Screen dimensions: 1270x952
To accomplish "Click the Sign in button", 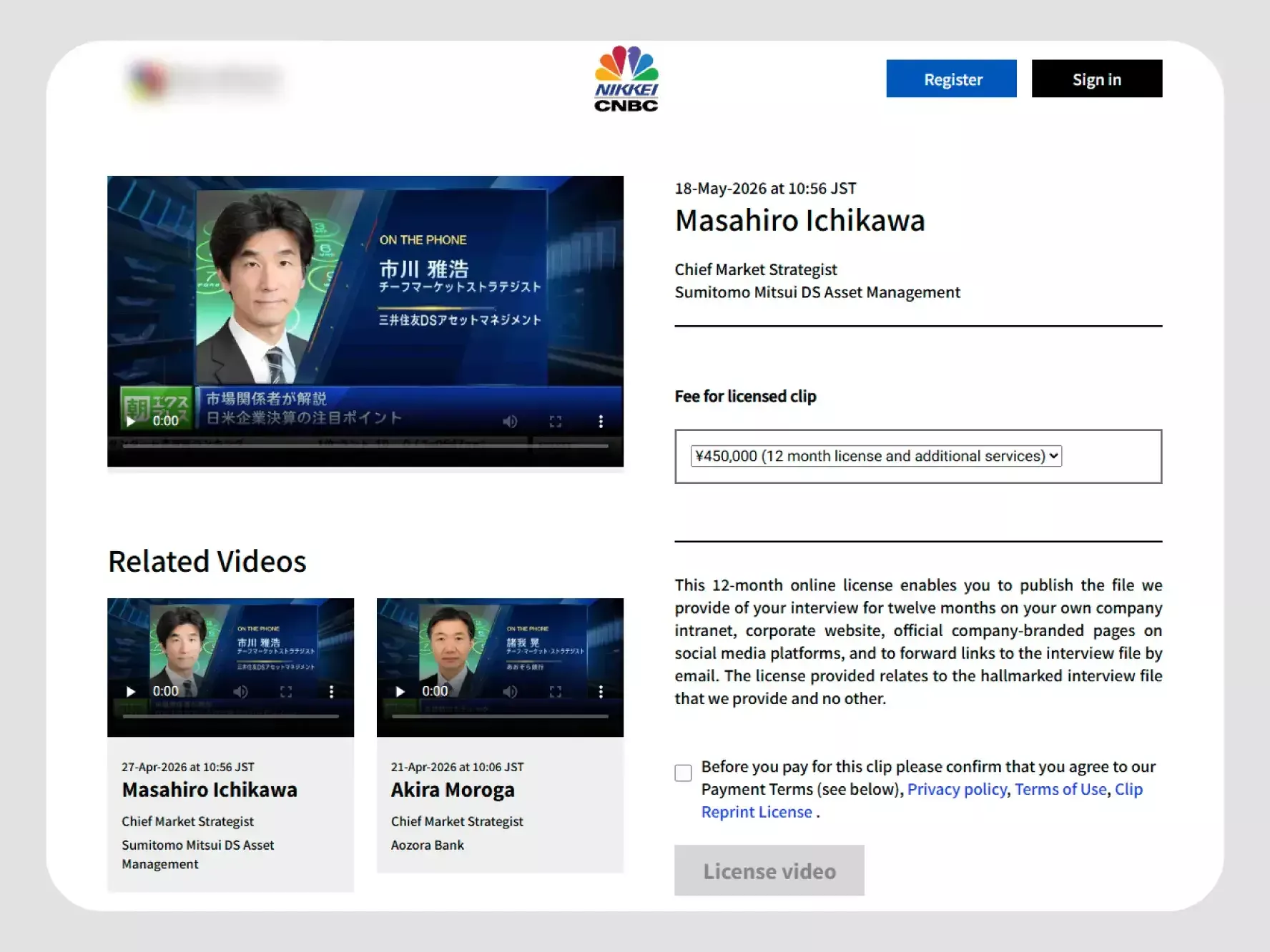I will pyautogui.click(x=1097, y=79).
